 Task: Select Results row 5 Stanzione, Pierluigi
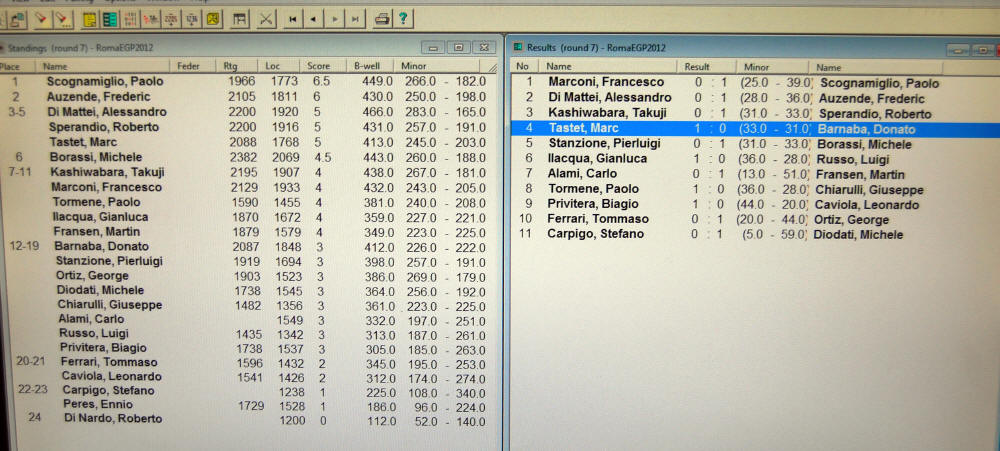point(605,144)
